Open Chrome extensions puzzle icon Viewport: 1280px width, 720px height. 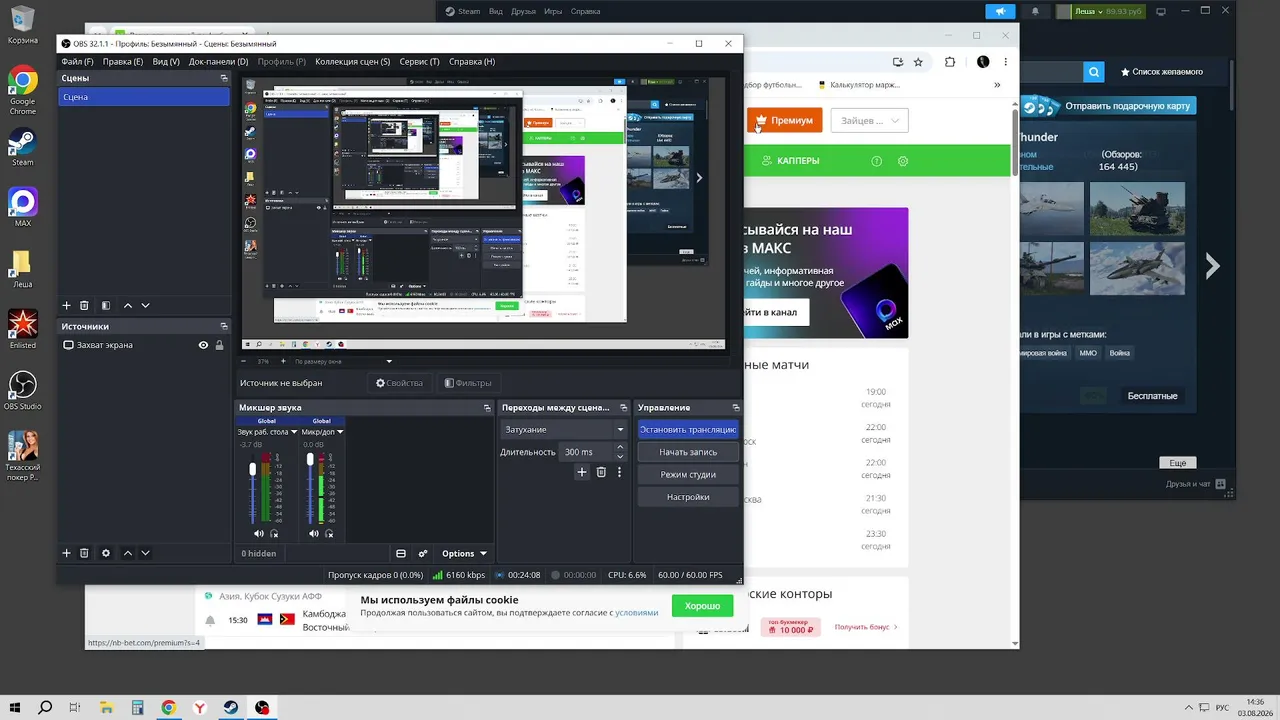pos(950,62)
